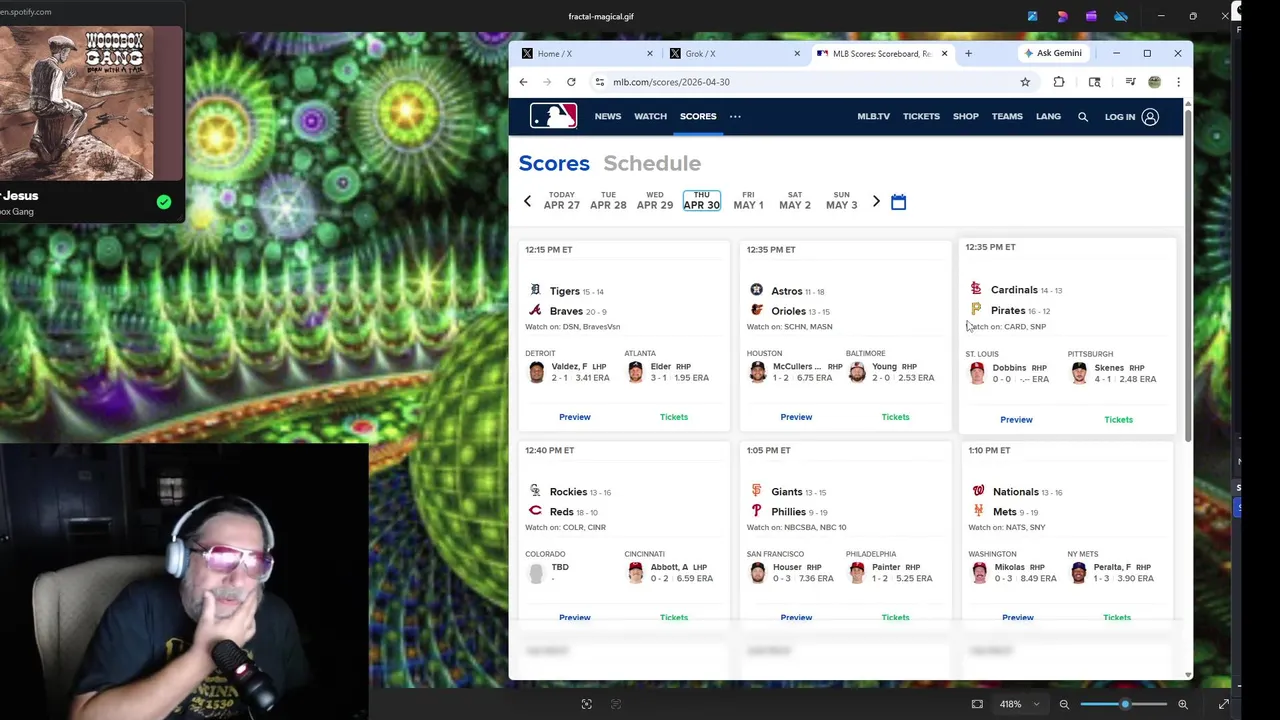Image resolution: width=1280 pixels, height=720 pixels.
Task: Click the MLB logo home icon
Action: [553, 116]
